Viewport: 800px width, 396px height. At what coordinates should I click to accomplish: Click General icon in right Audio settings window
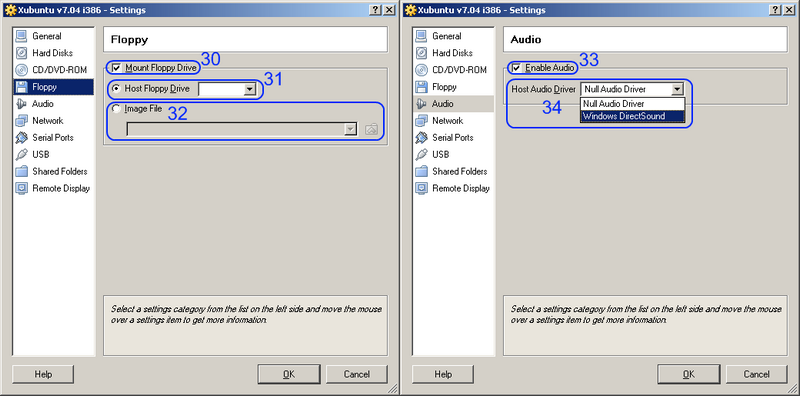point(421,36)
